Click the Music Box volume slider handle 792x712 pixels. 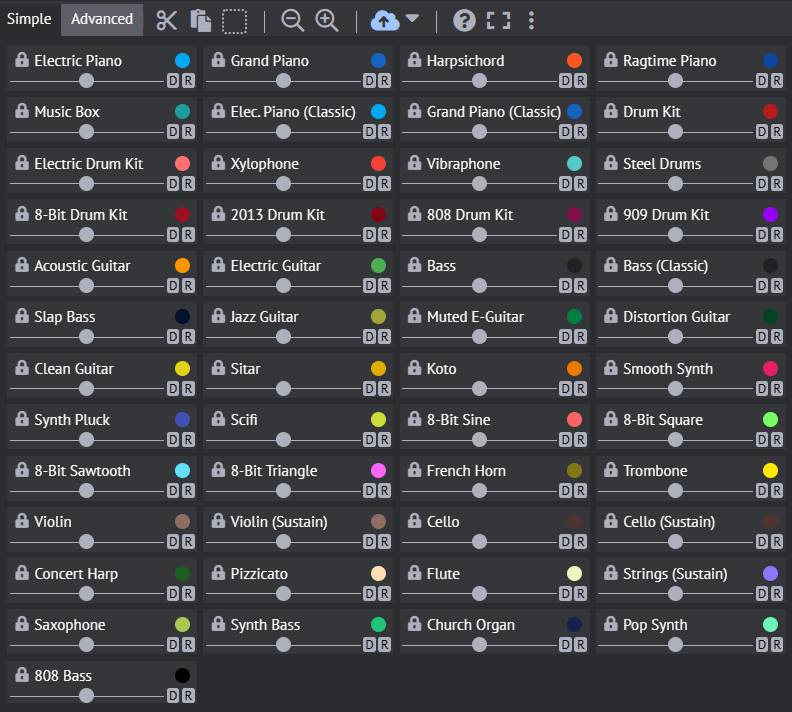[x=87, y=132]
